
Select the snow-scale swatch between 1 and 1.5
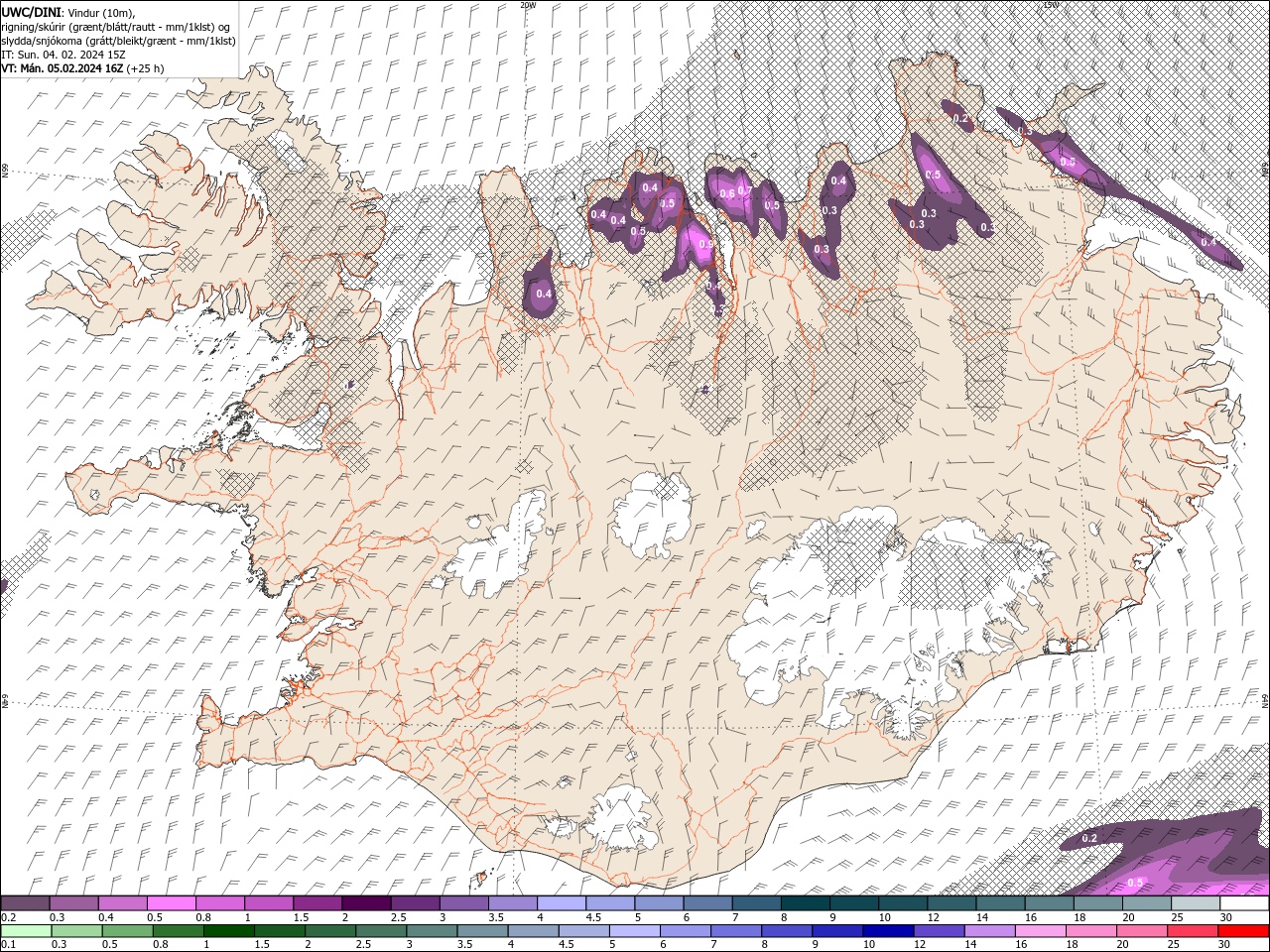pos(269,903)
